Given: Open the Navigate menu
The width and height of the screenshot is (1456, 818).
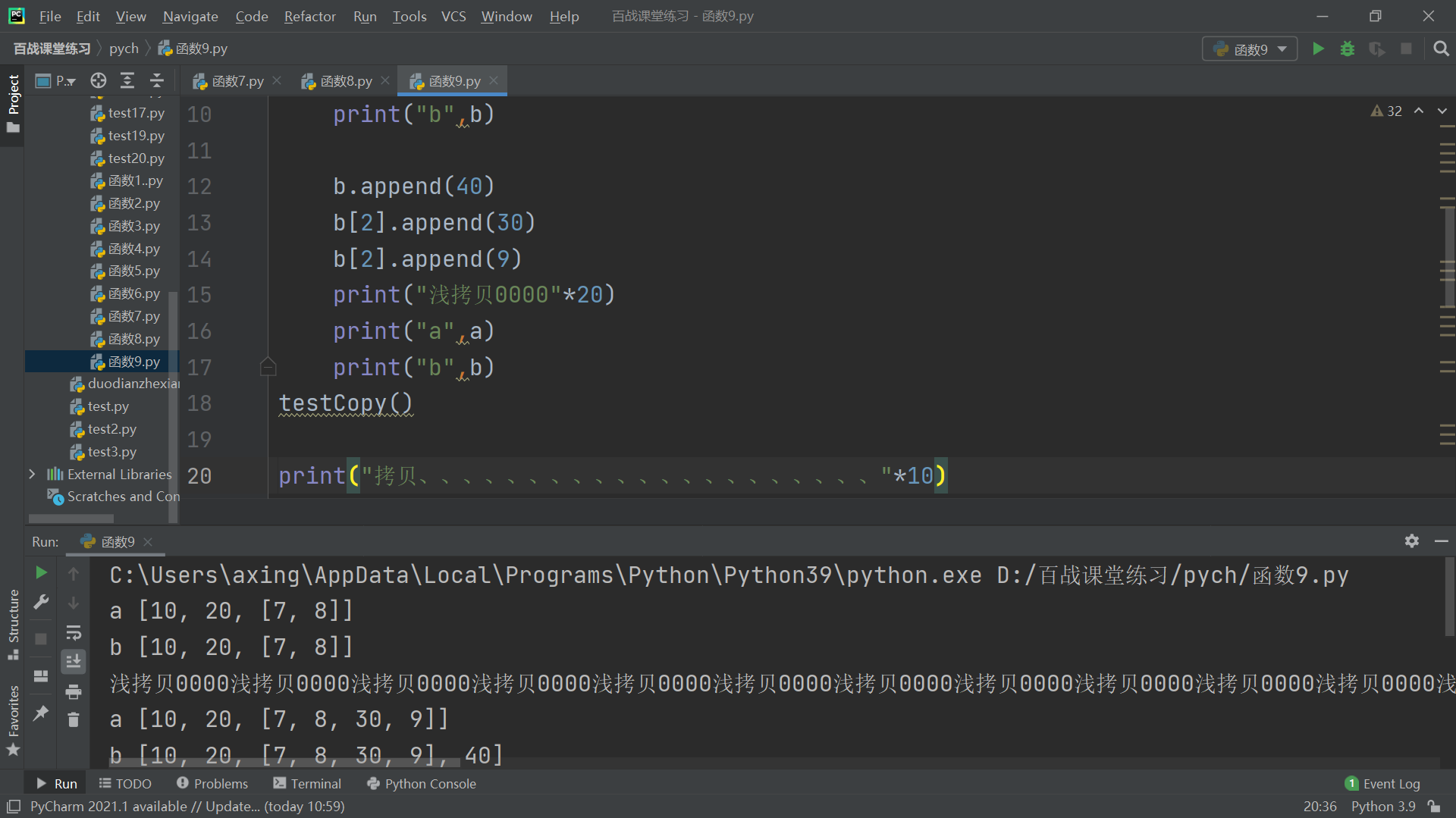Looking at the screenshot, I should [x=190, y=16].
